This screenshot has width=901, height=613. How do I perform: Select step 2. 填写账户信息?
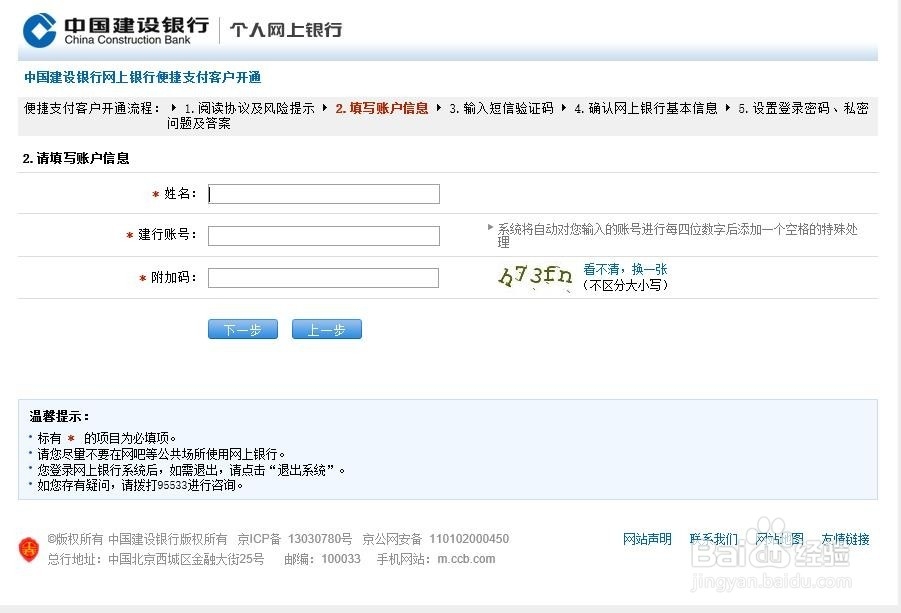pos(382,108)
